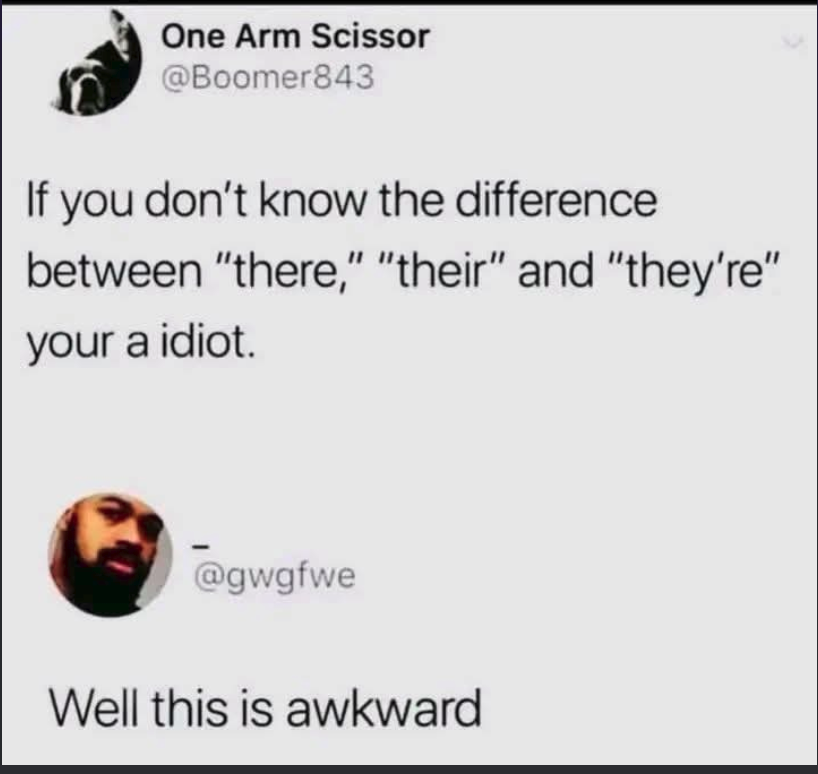Select the dash display name above @gwgfwe
This screenshot has width=818, height=774.
click(200, 547)
